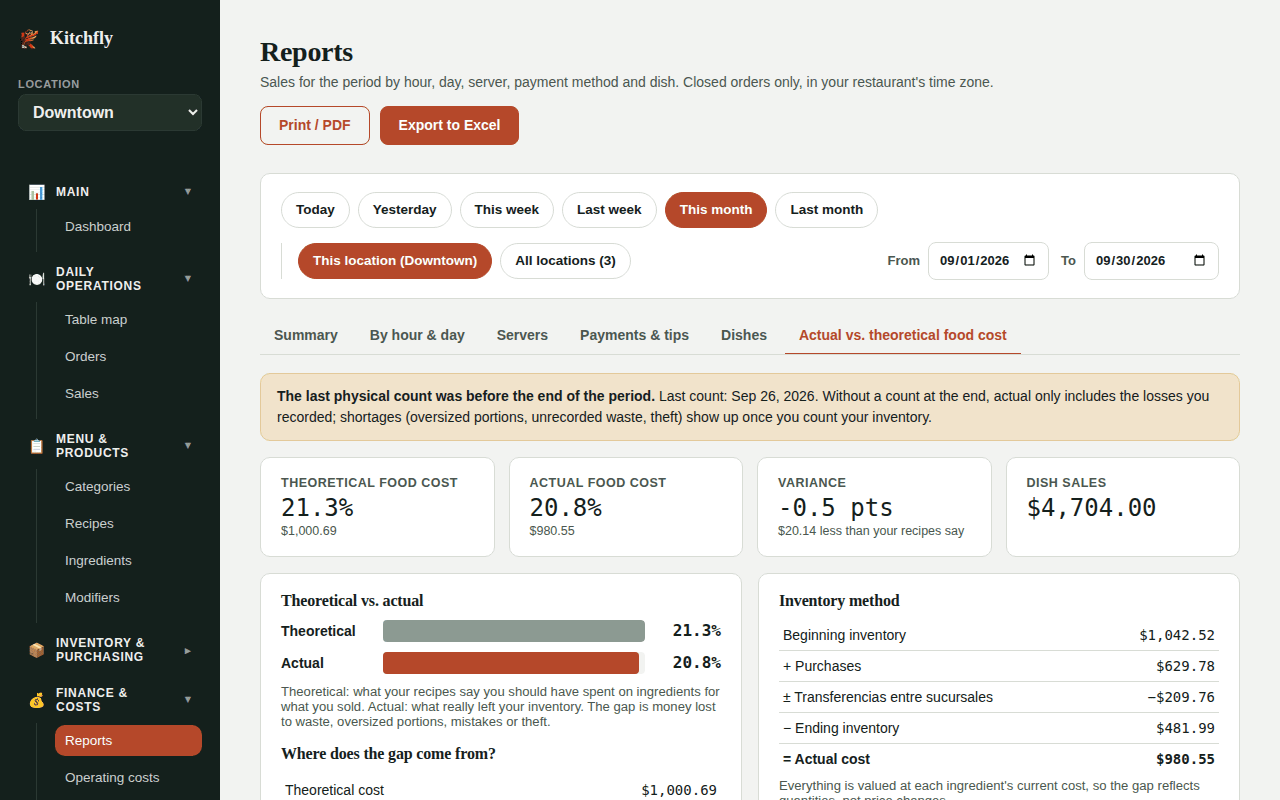Open the From date calendar picker icon
The image size is (1280, 800).
pyautogui.click(x=1030, y=261)
